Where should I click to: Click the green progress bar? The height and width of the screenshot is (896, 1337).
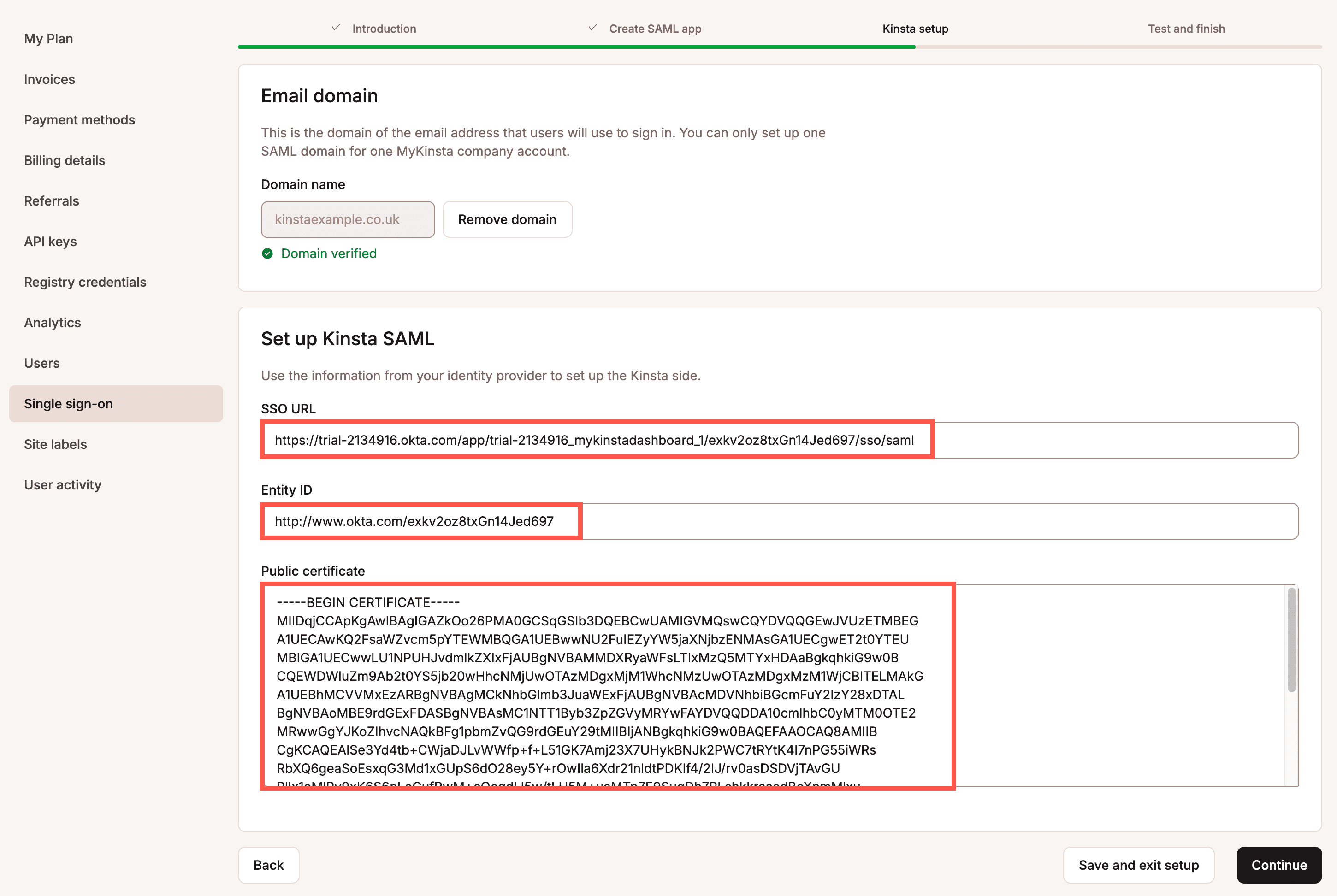pos(572,45)
